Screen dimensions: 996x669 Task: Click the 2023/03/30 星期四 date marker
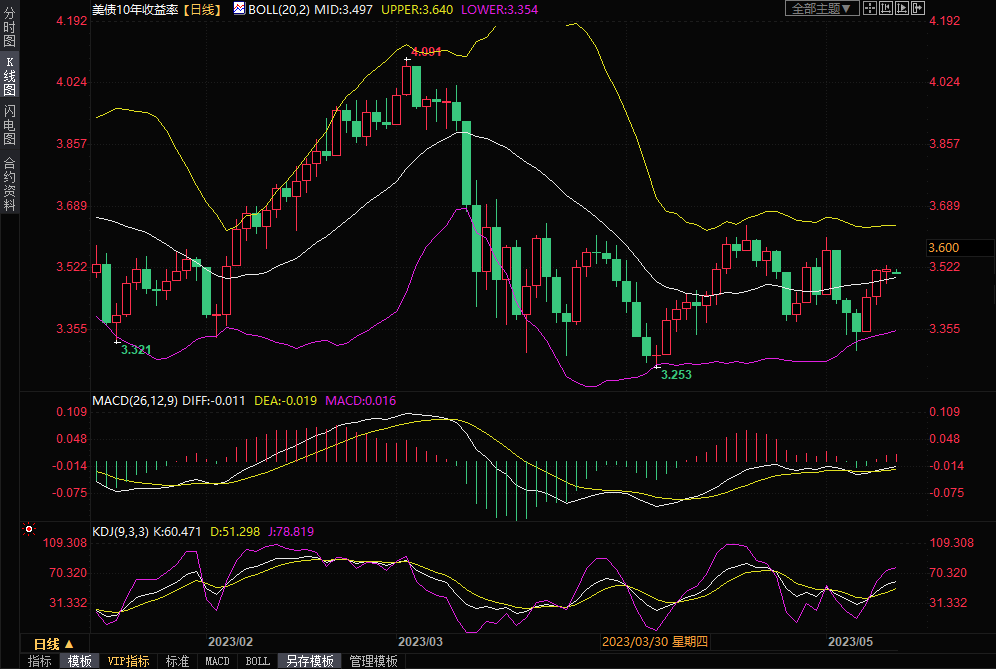pyautogui.click(x=655, y=642)
